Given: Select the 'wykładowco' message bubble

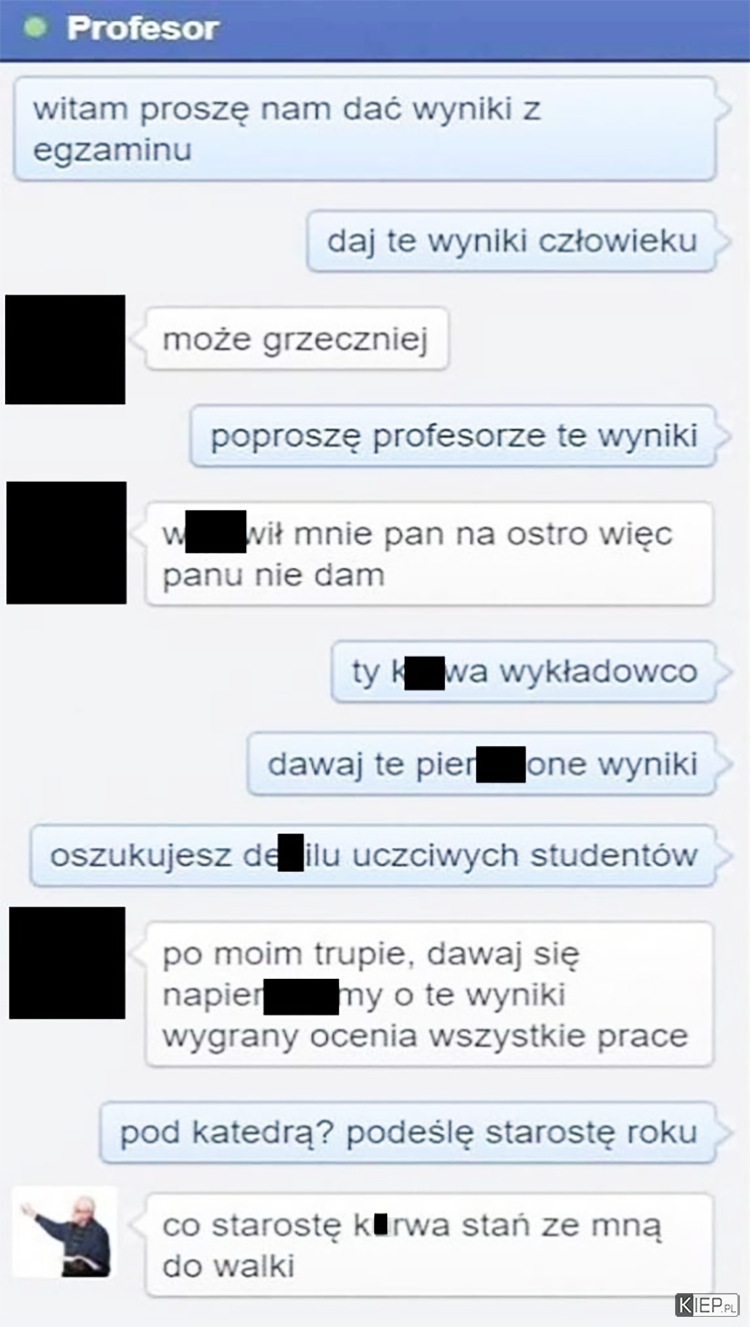Looking at the screenshot, I should coord(524,671).
